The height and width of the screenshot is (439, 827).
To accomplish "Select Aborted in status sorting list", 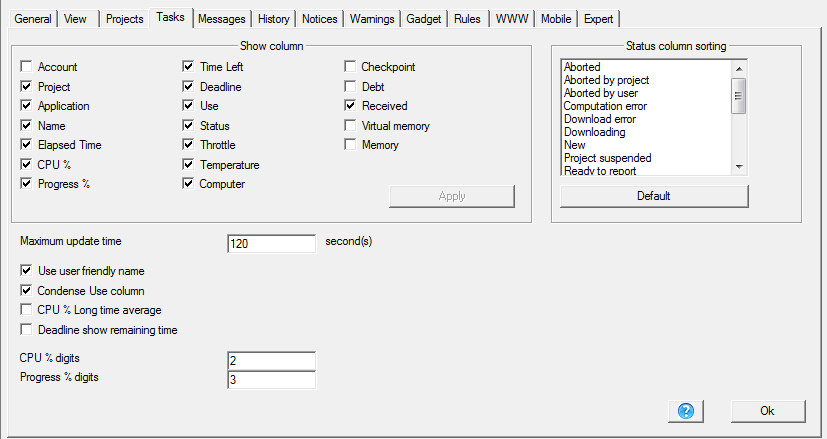I will (x=582, y=67).
